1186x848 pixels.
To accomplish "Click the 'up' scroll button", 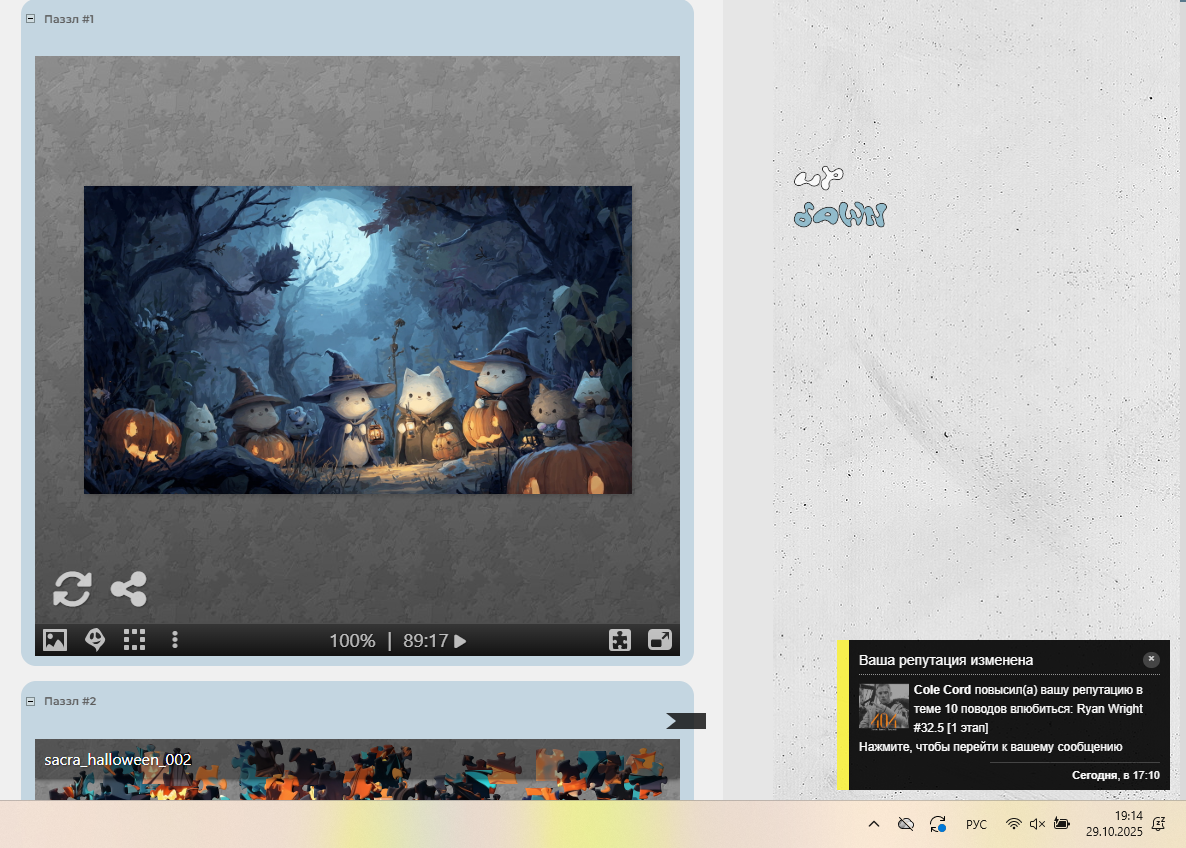I will [x=819, y=178].
